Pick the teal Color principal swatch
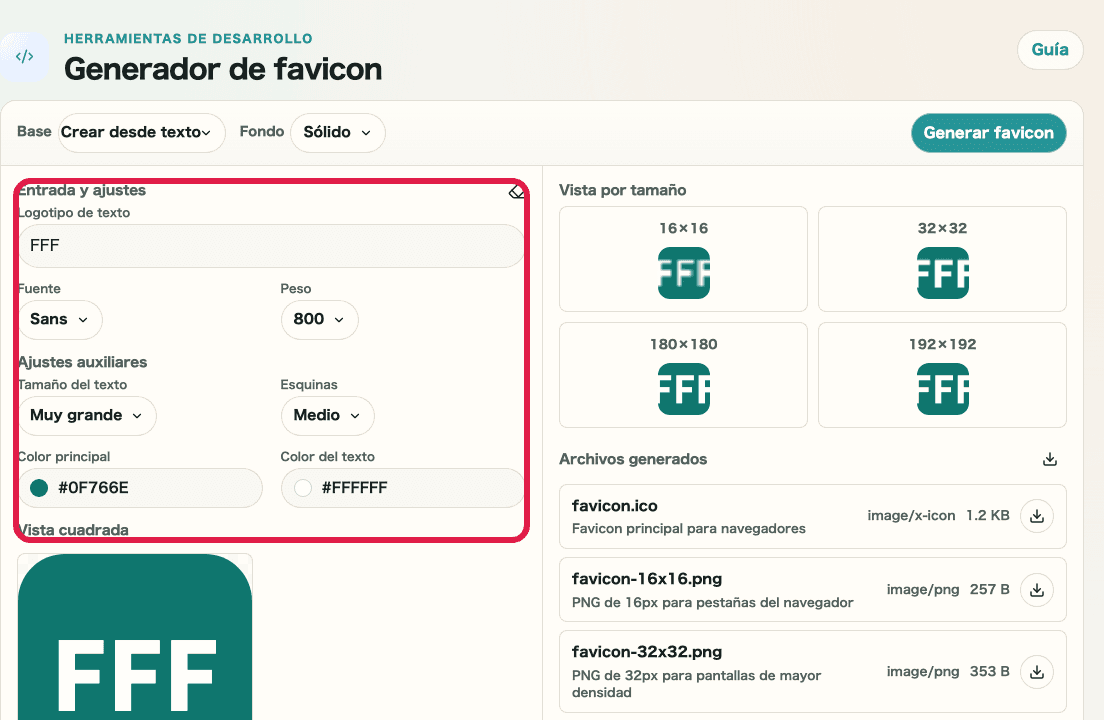The image size is (1104, 720). click(39, 488)
